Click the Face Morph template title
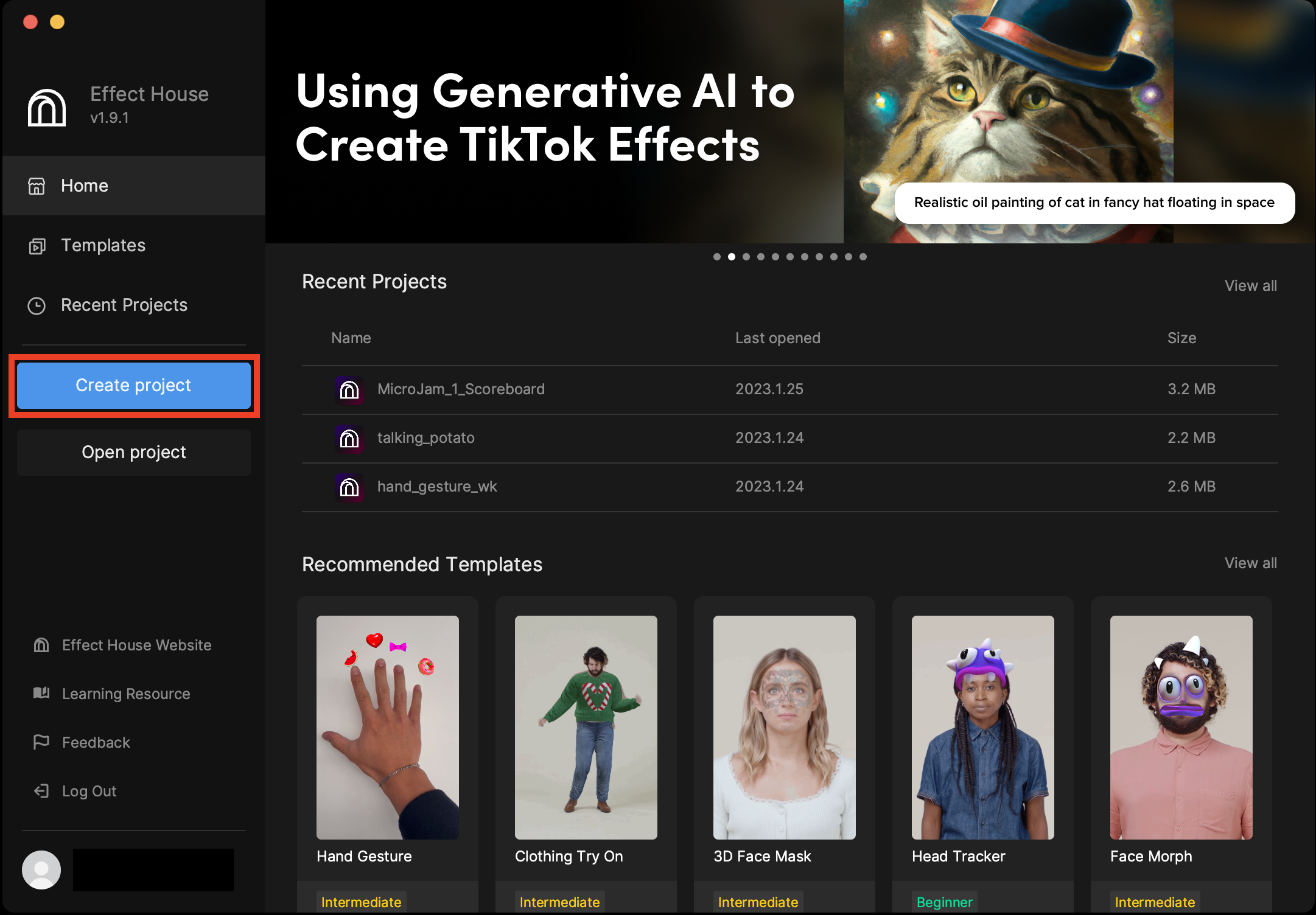Viewport: 1316px width, 915px height. tap(1151, 857)
